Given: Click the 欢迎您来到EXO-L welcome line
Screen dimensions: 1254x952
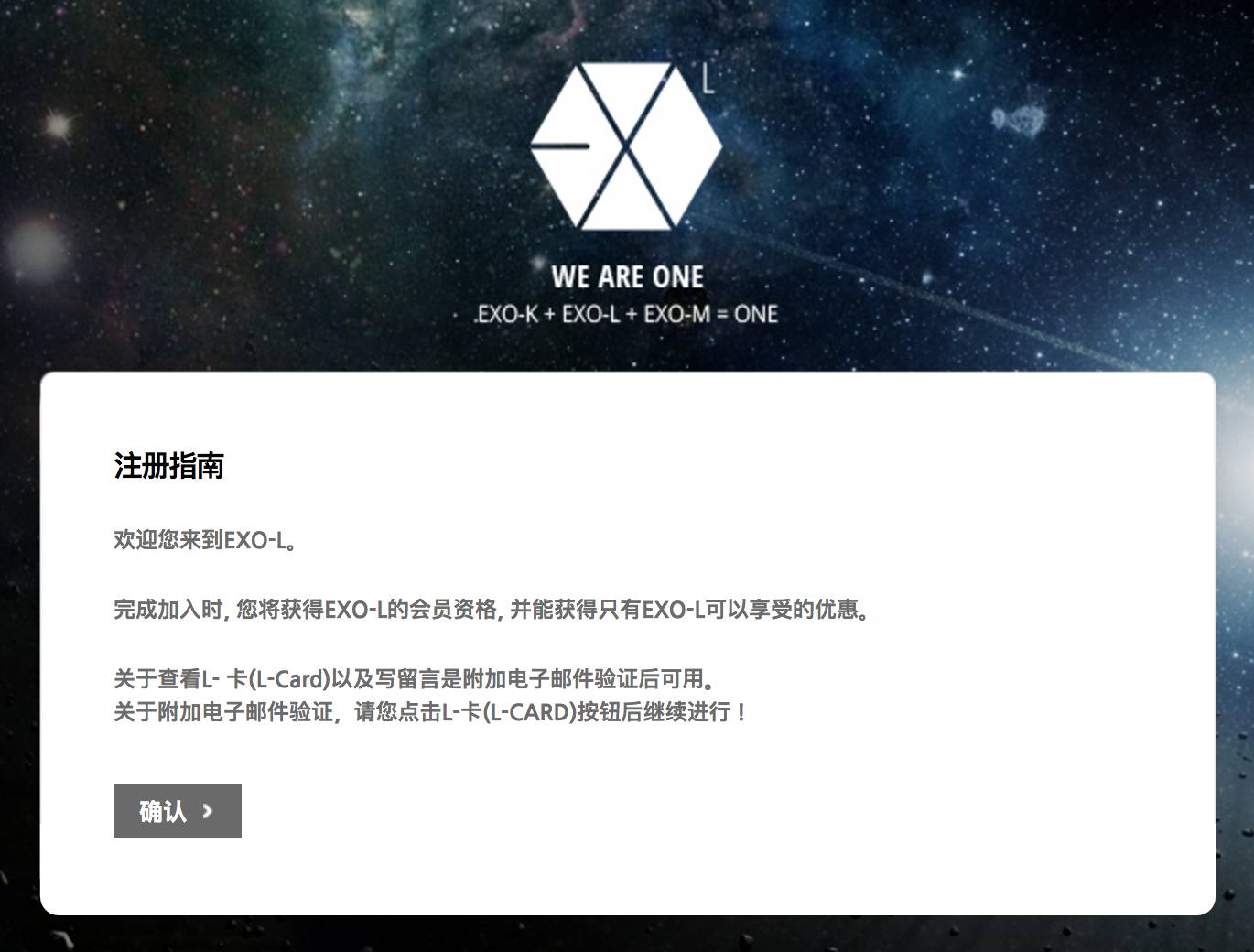Looking at the screenshot, I should [206, 540].
